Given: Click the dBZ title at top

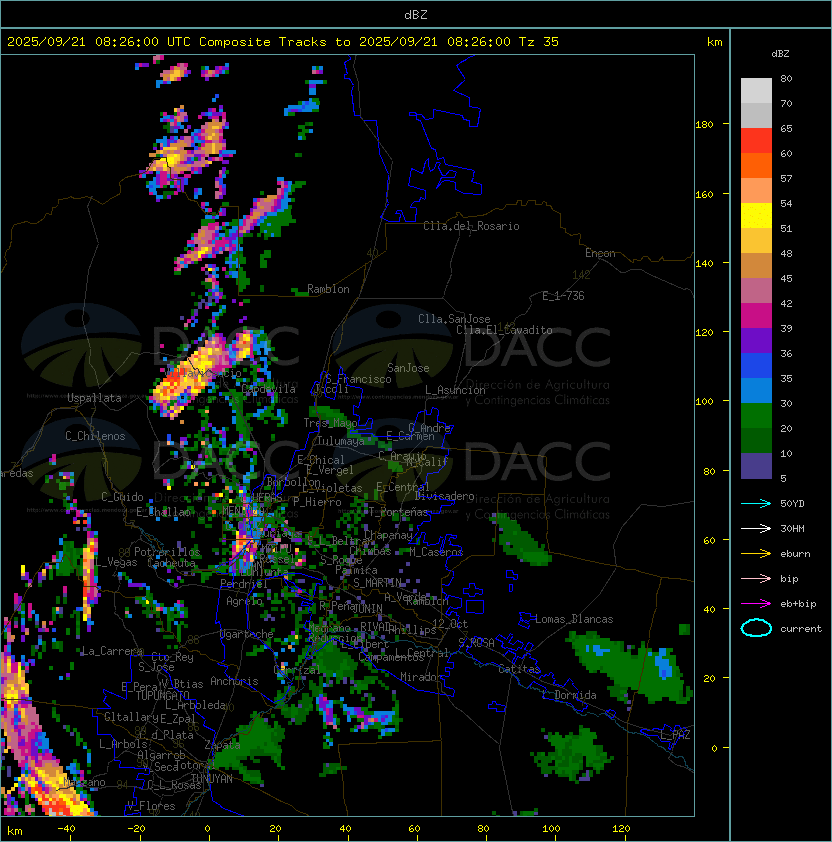Looking at the screenshot, I should click(416, 14).
